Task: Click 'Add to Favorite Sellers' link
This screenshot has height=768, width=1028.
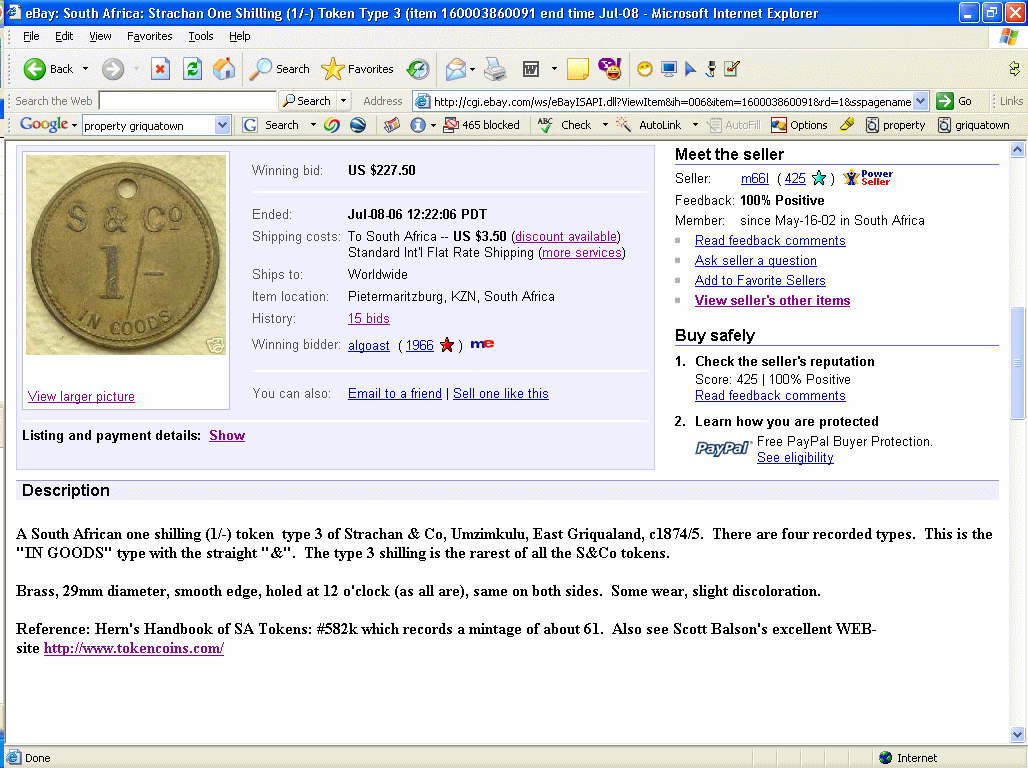Action: pyautogui.click(x=760, y=281)
